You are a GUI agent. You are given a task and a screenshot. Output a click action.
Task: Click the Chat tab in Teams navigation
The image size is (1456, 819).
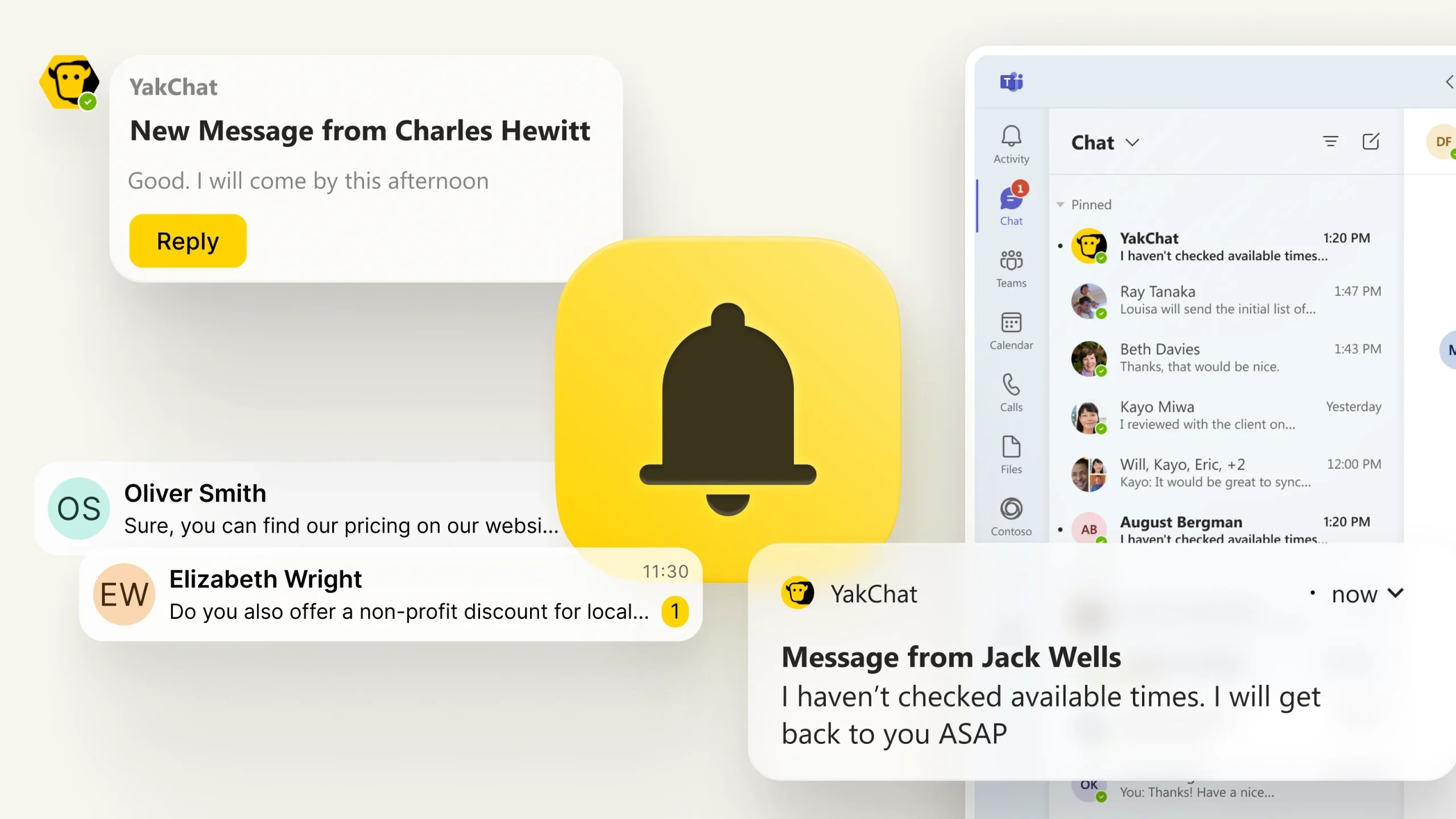point(1011,203)
